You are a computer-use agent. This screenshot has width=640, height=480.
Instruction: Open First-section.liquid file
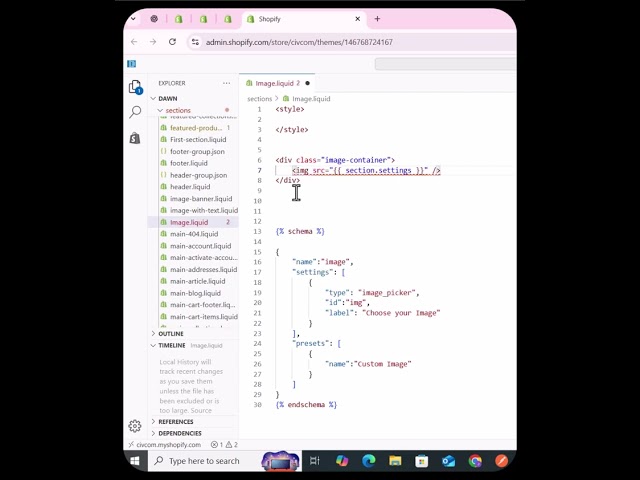198,140
